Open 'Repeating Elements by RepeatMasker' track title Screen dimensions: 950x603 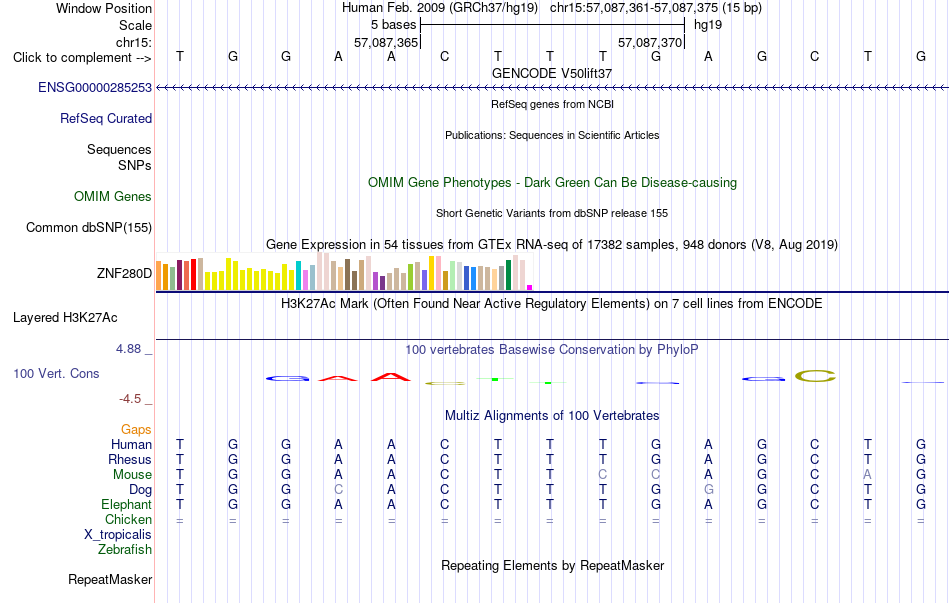click(x=552, y=565)
